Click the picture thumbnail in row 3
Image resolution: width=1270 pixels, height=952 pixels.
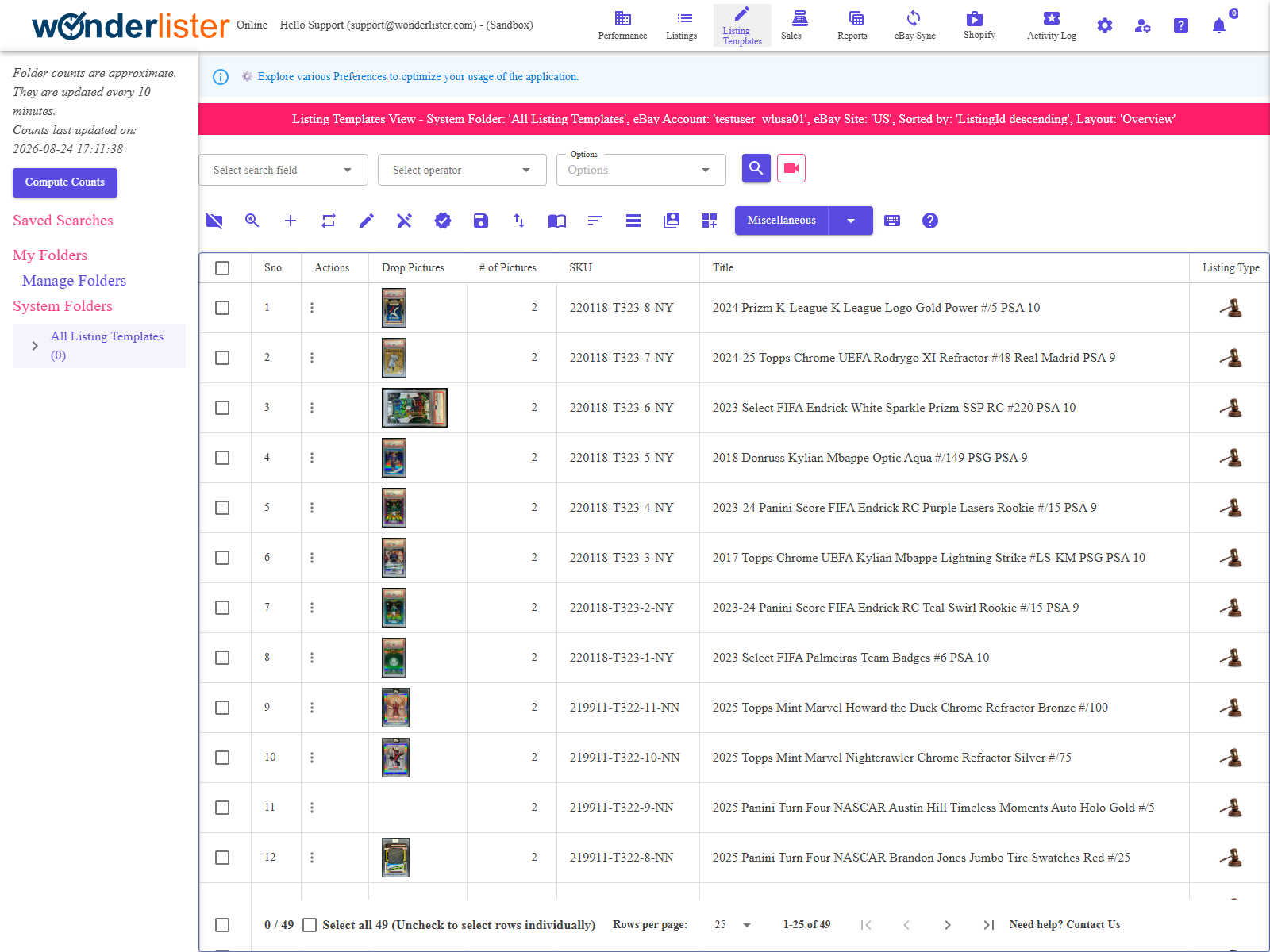[414, 408]
